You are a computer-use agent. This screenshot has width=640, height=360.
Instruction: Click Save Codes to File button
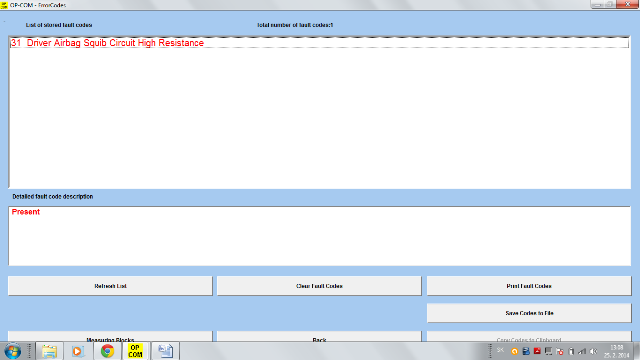click(x=529, y=313)
